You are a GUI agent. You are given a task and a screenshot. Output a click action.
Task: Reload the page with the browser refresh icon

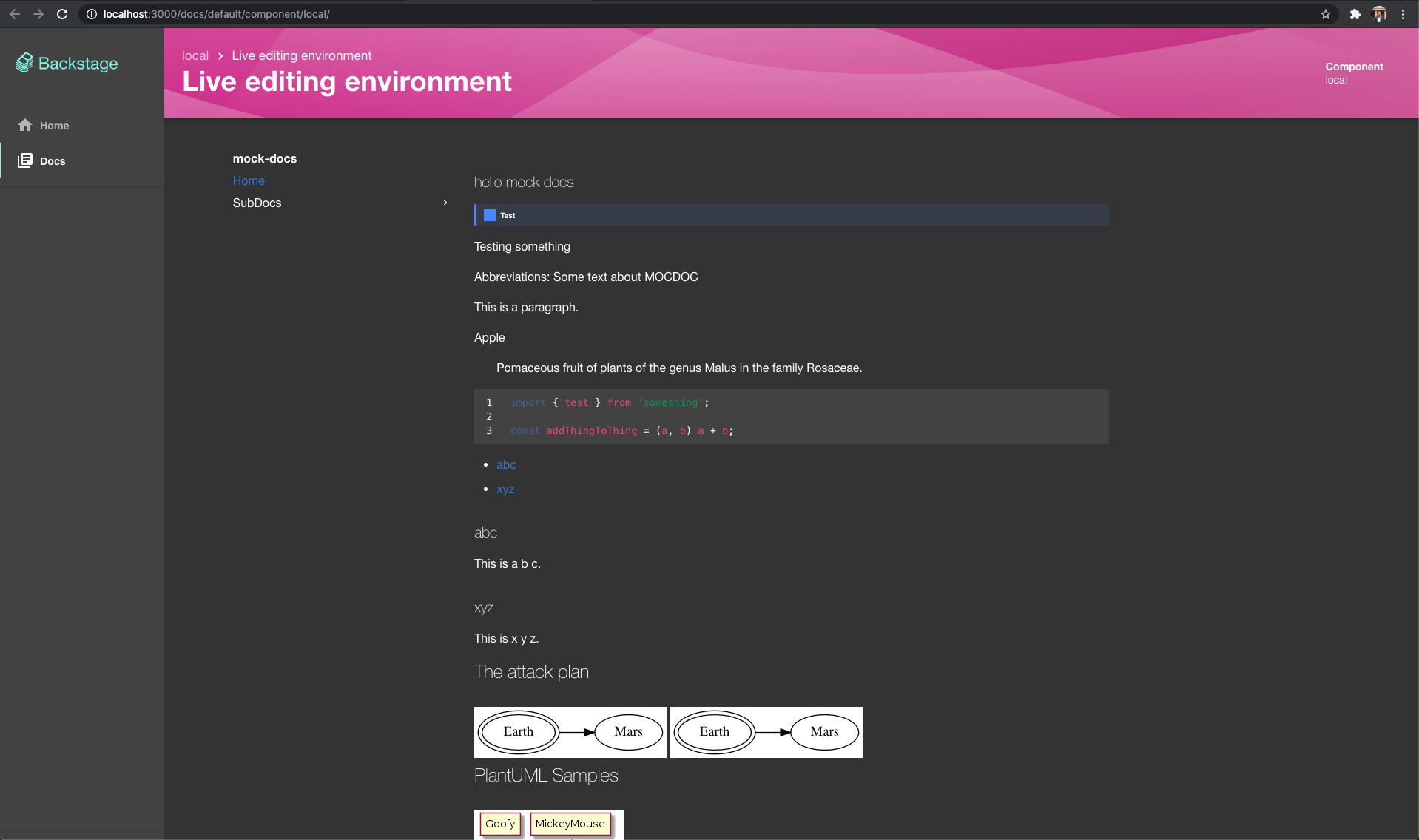[62, 14]
